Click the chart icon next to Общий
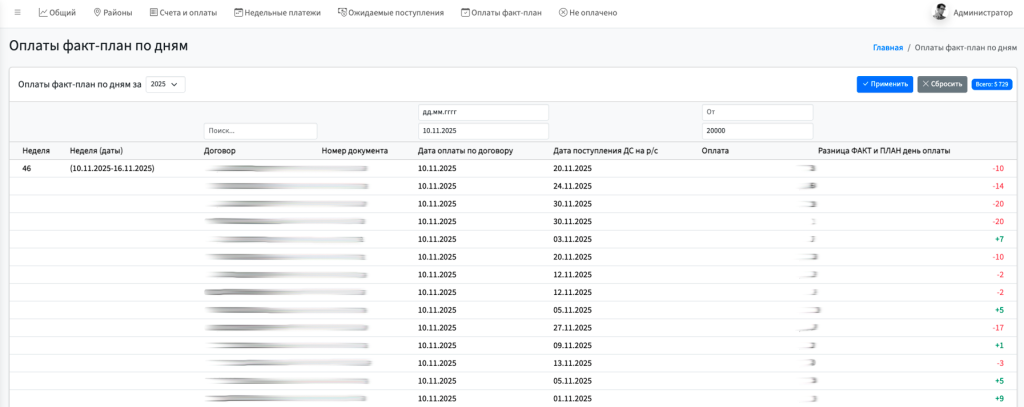This screenshot has width=1024, height=407. pyautogui.click(x=43, y=13)
